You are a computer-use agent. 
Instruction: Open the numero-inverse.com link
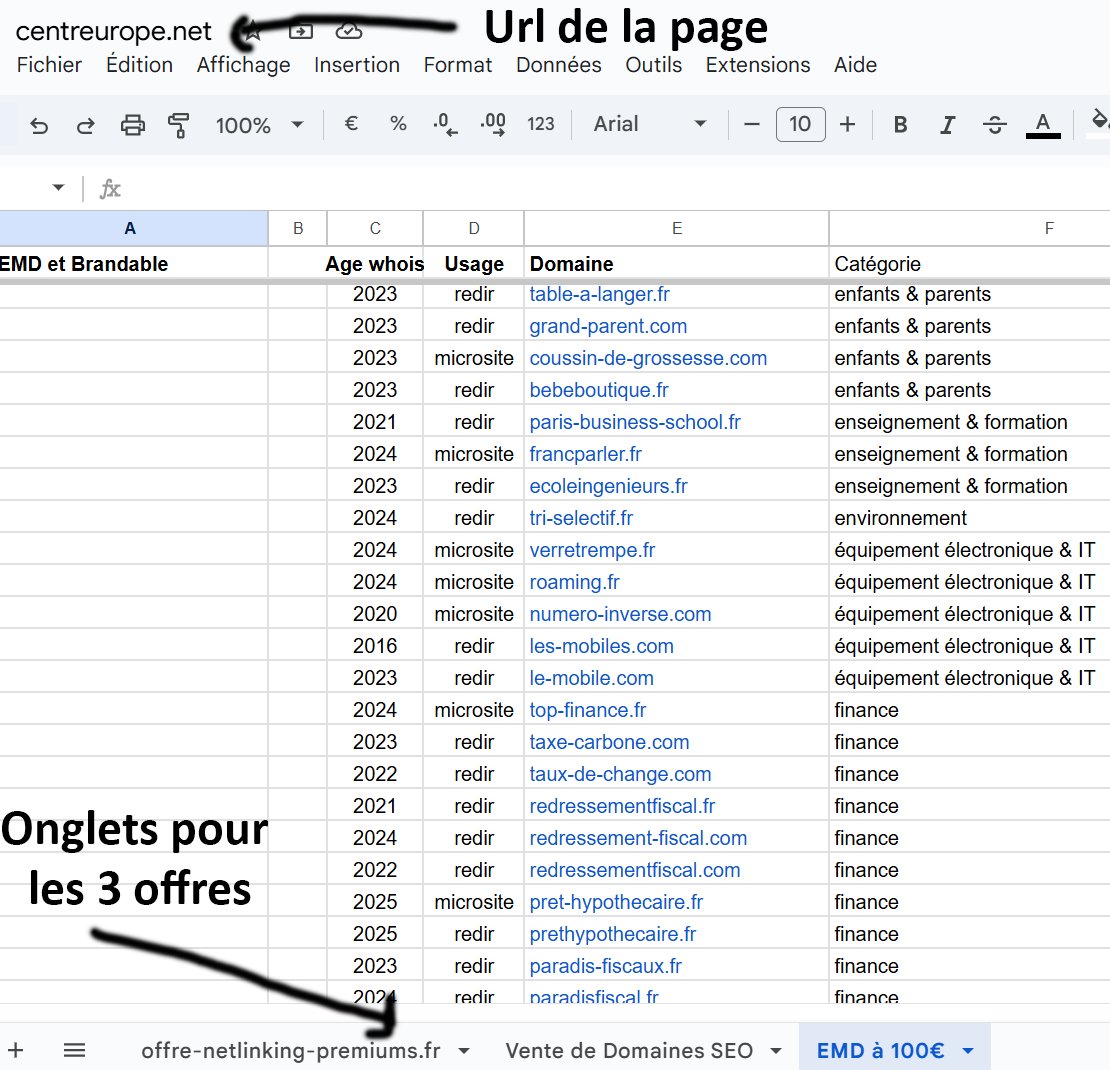pos(620,614)
